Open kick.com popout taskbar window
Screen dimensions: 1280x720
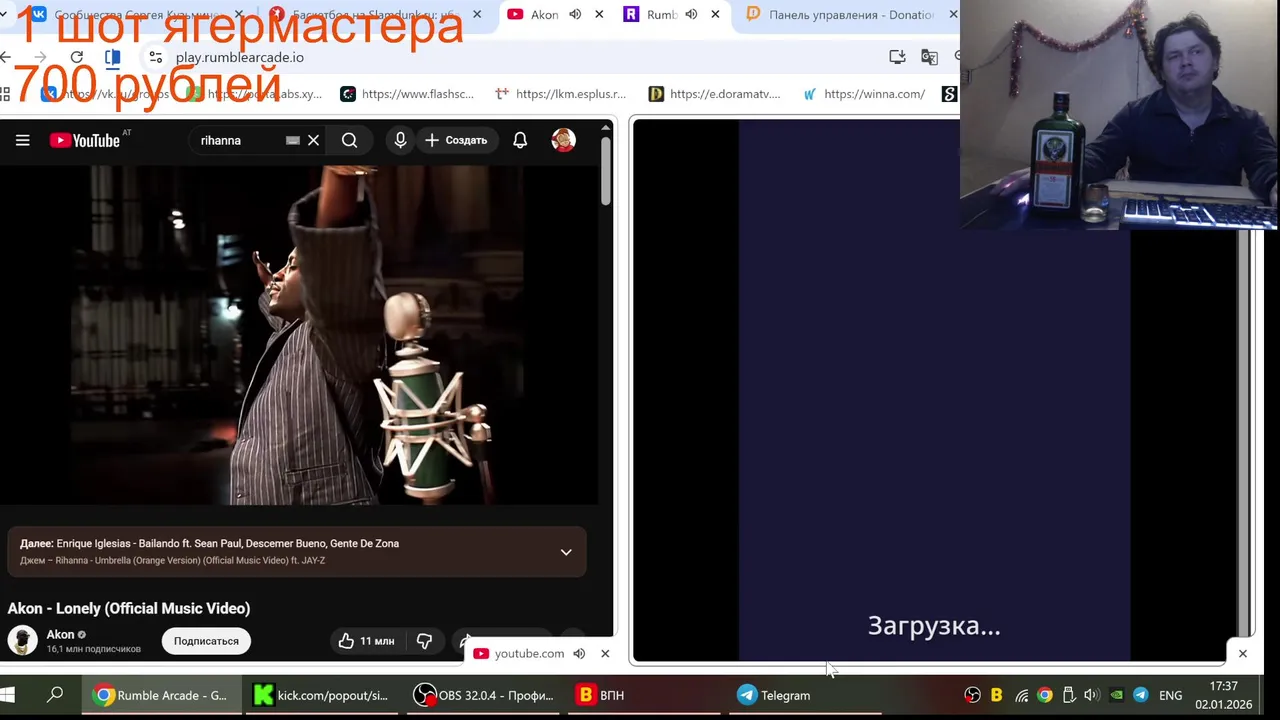(x=322, y=695)
